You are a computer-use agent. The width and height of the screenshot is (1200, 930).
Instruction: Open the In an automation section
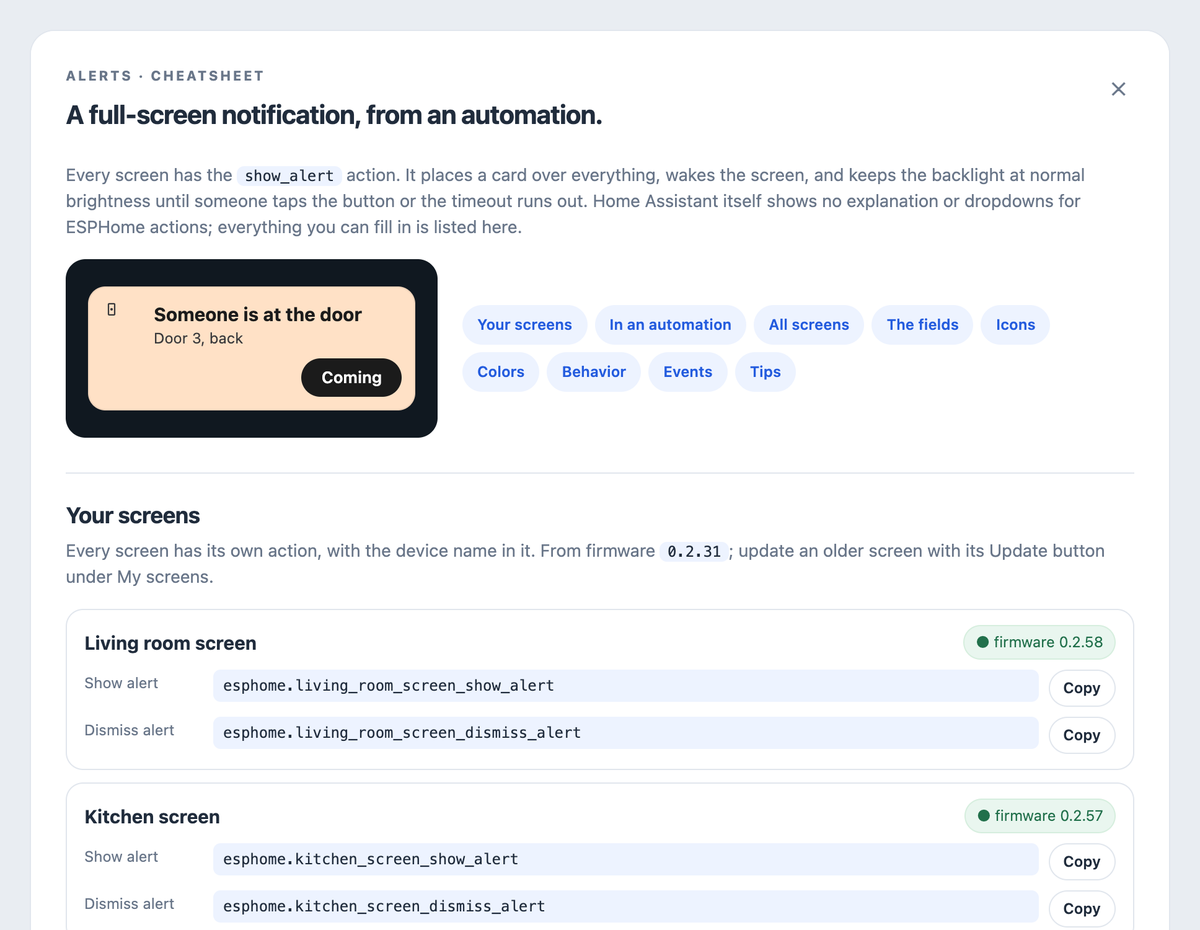(x=670, y=325)
